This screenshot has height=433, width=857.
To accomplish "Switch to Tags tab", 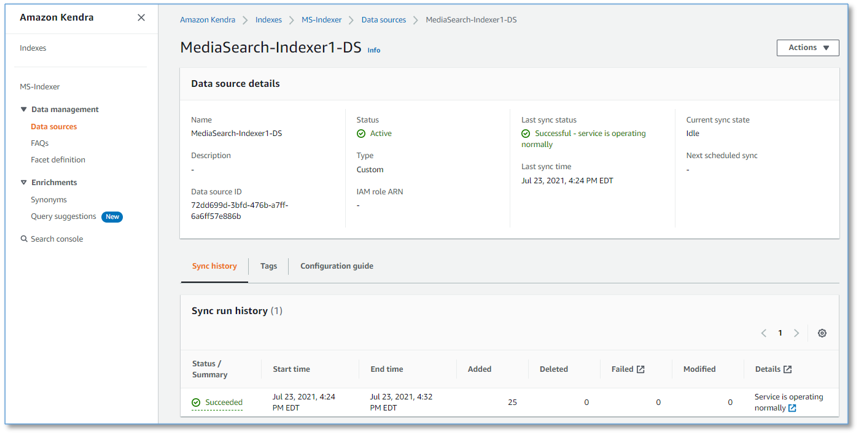I will [268, 266].
